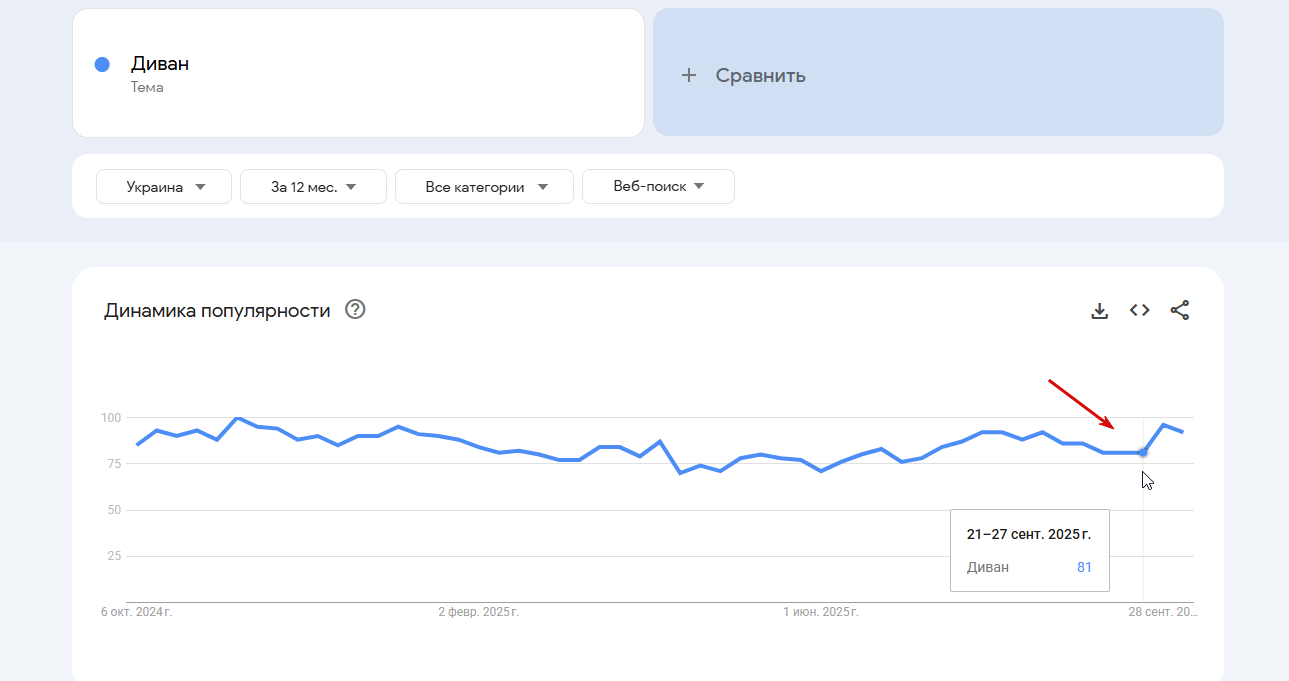Click the share icon on the chart card
The image size is (1289, 681).
[x=1180, y=310]
